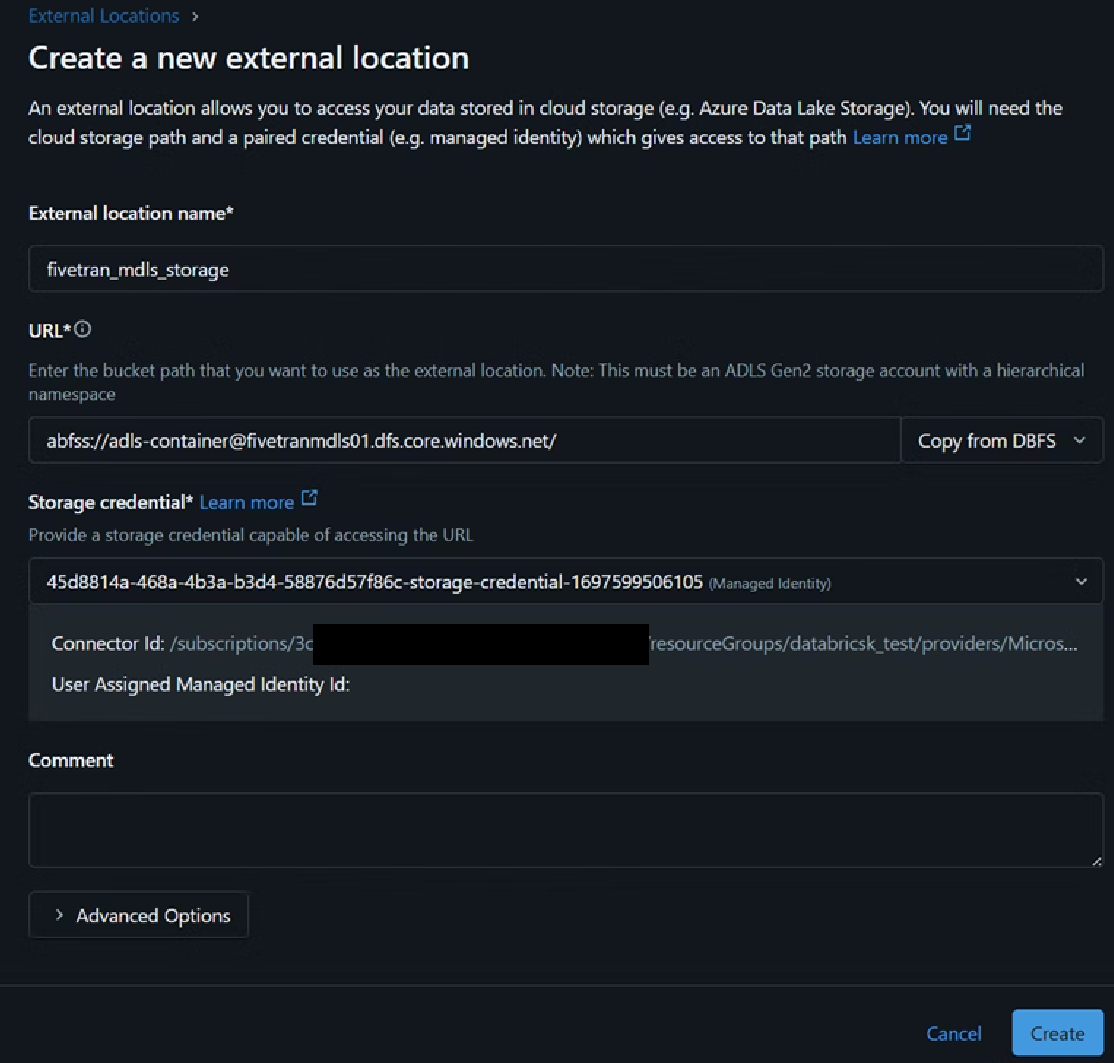Click the Comment box resize handle

click(x=1096, y=860)
